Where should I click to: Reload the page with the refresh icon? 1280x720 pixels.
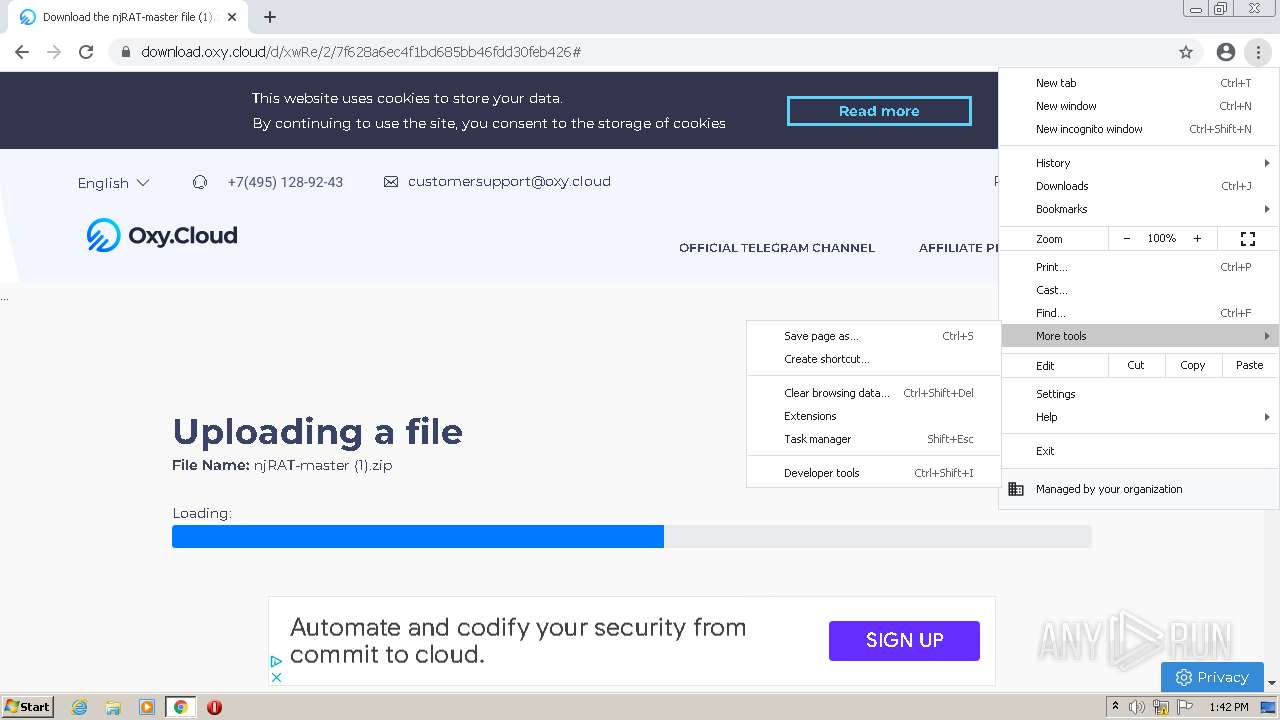coord(86,52)
